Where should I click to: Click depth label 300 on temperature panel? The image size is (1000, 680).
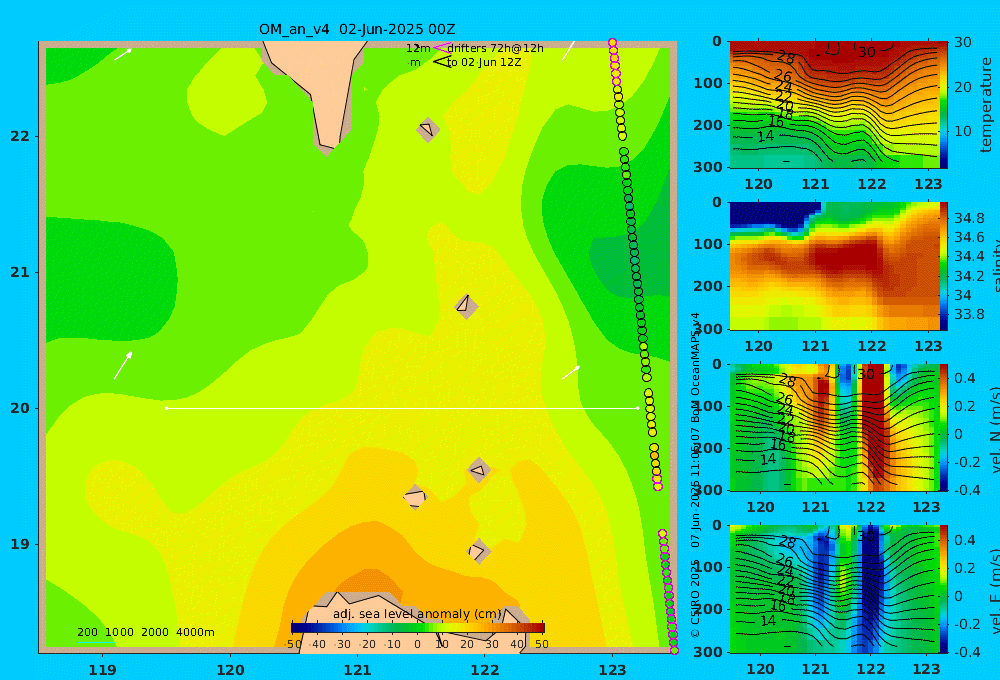point(707,166)
